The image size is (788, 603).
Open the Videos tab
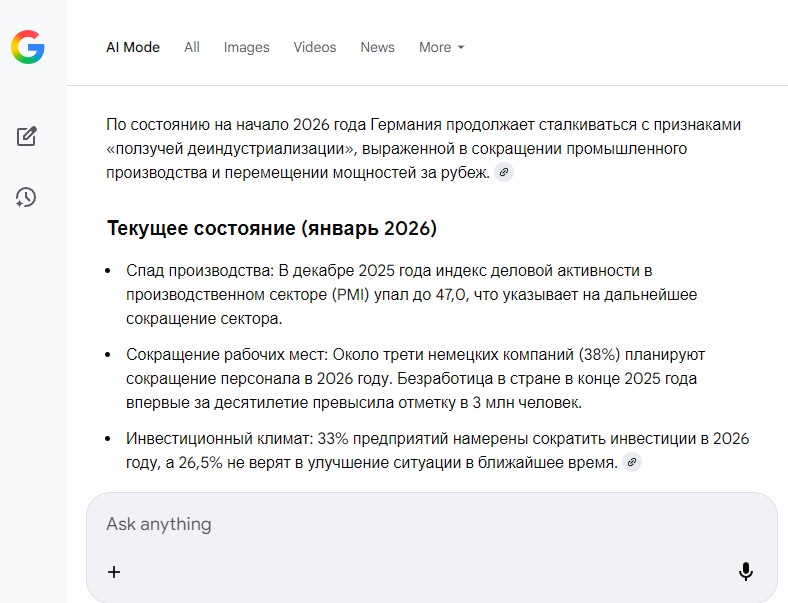(315, 47)
